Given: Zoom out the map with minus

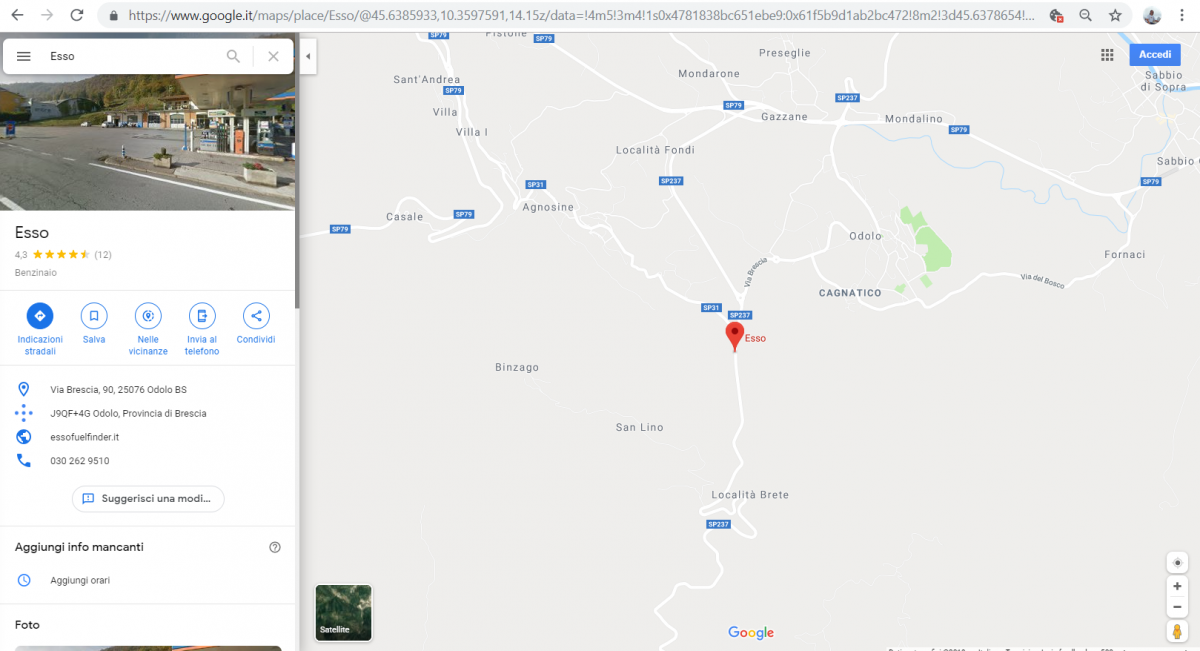Looking at the screenshot, I should (x=1177, y=607).
